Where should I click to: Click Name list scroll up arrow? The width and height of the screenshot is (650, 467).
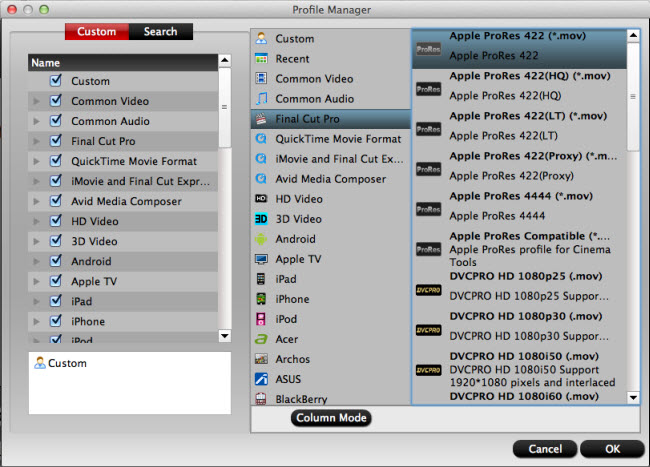tap(225, 60)
